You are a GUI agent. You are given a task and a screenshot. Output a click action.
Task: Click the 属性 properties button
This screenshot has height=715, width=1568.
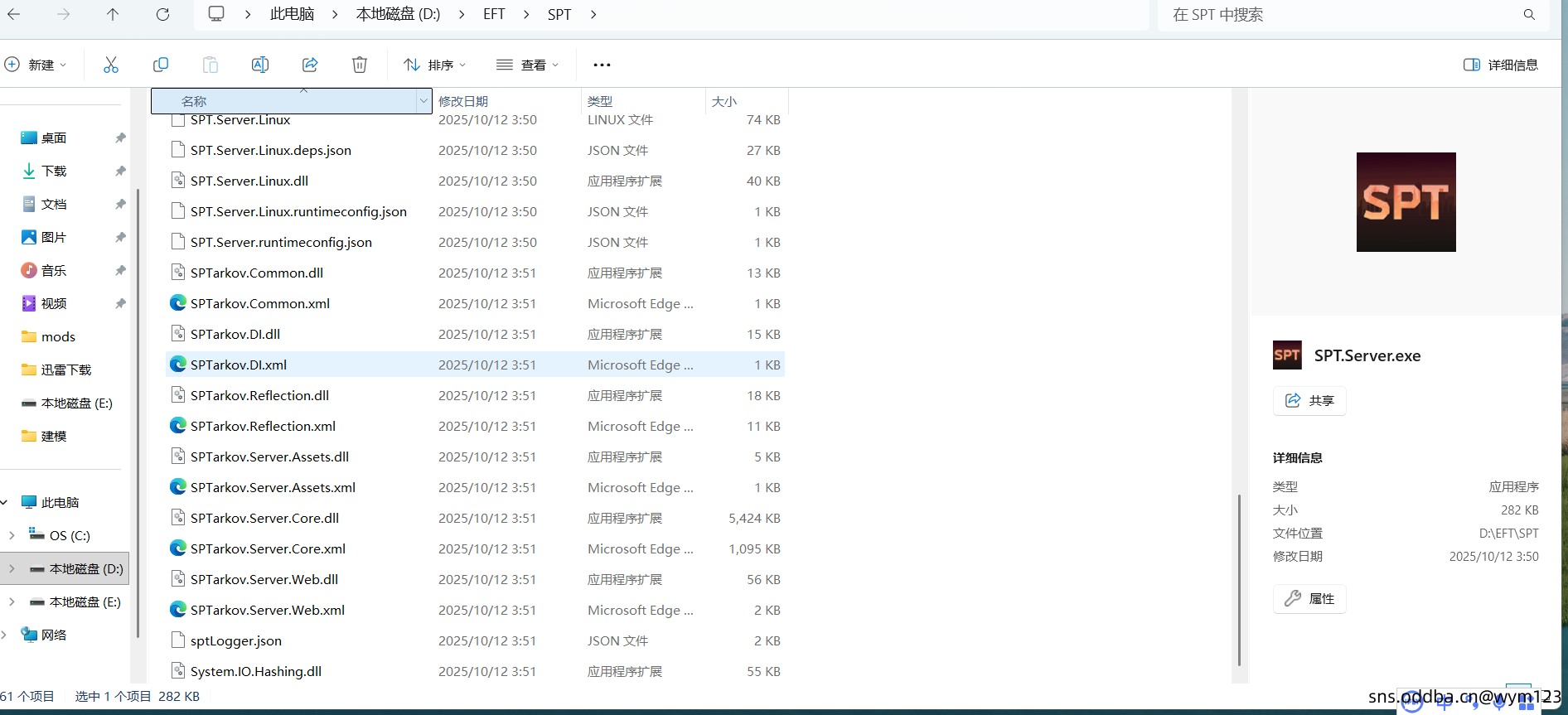(x=1309, y=599)
